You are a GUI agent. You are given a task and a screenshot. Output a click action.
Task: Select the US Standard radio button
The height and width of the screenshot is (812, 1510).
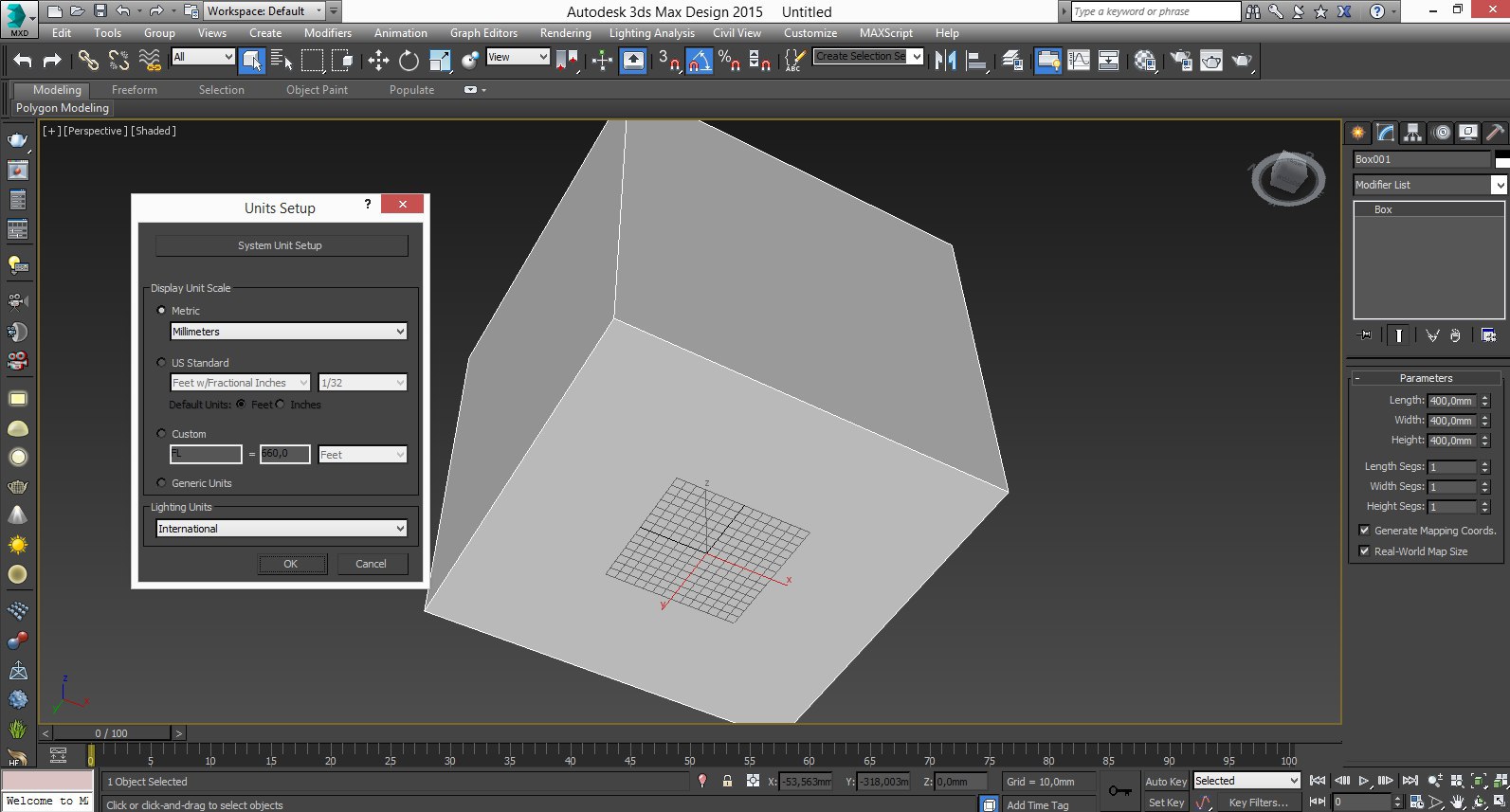161,363
